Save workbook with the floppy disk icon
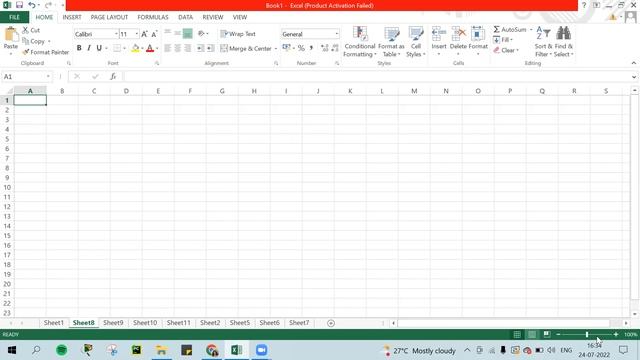640x360 pixels. tap(19, 5)
